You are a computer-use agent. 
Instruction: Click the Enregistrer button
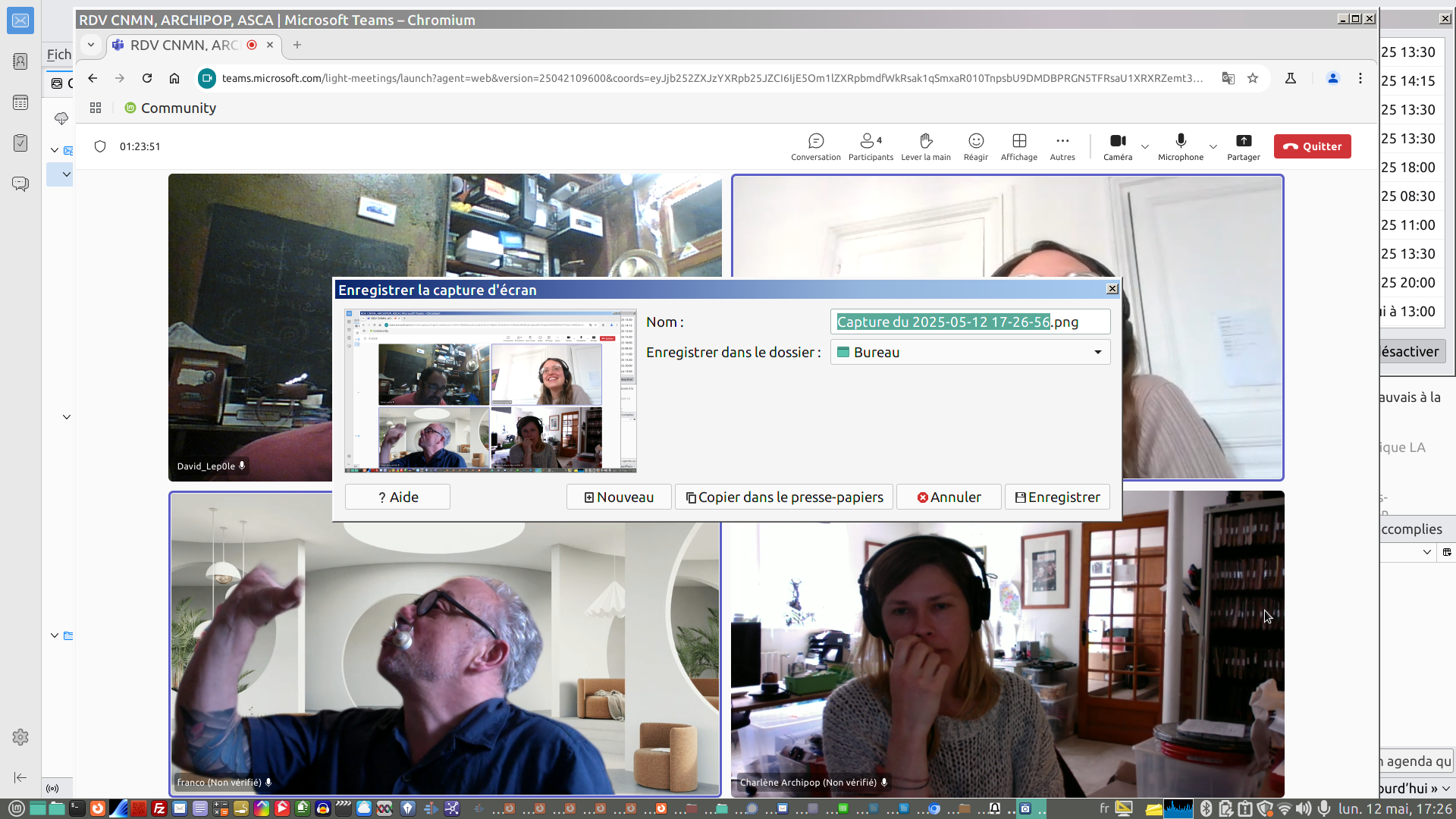click(x=1057, y=497)
